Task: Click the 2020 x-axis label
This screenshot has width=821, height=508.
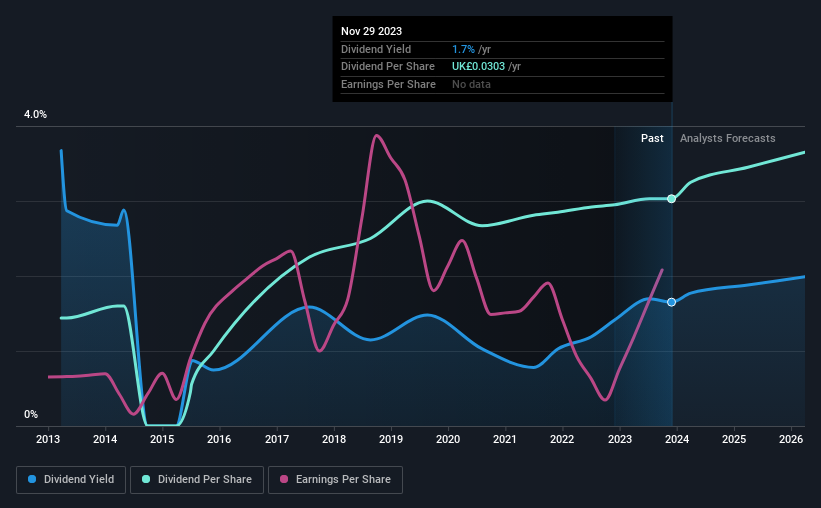Action: [448, 439]
